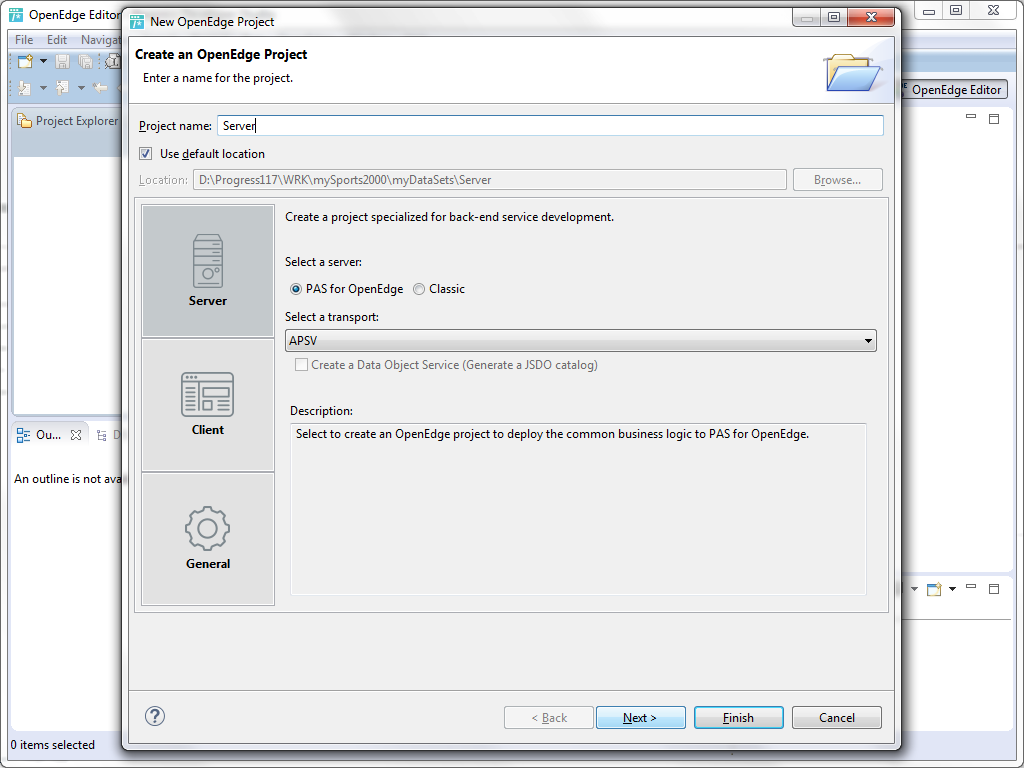
Task: Select Classic server radio button
Action: pos(419,289)
